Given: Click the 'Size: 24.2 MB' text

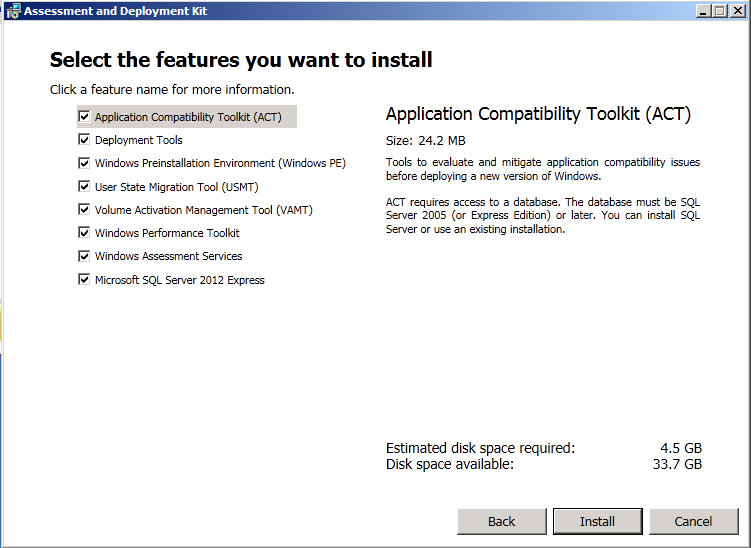Looking at the screenshot, I should click(425, 140).
